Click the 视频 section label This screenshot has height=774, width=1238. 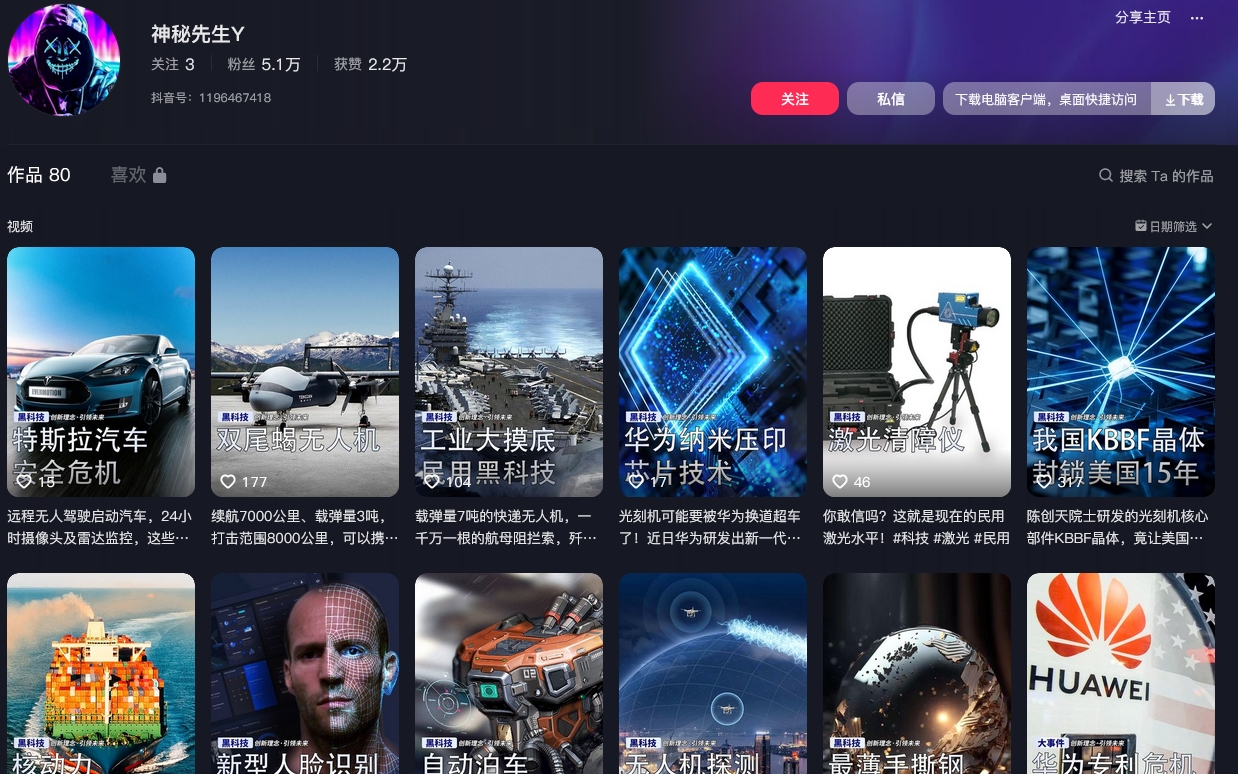(x=20, y=226)
